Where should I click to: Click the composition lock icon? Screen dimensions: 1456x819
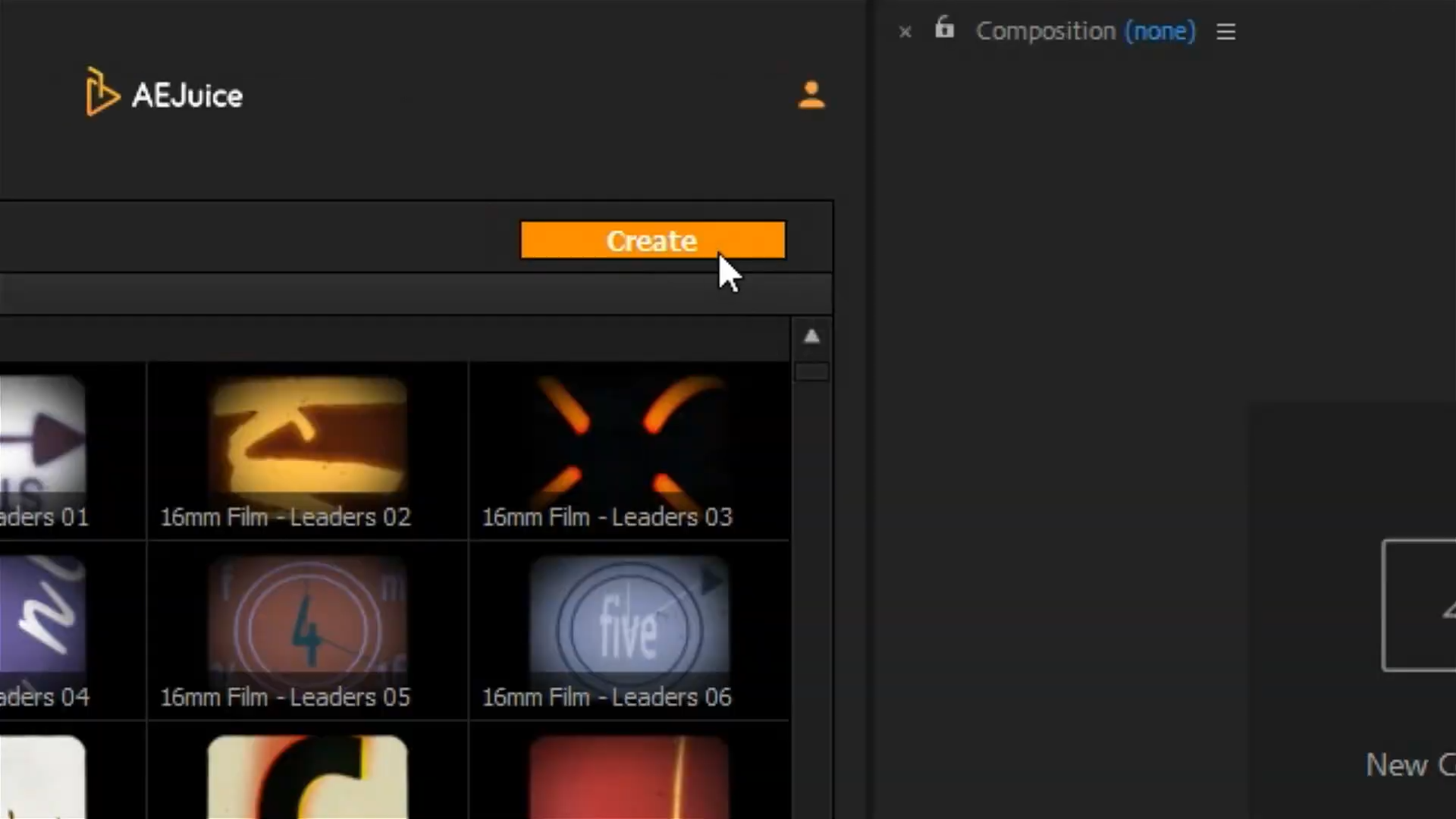pos(944,30)
